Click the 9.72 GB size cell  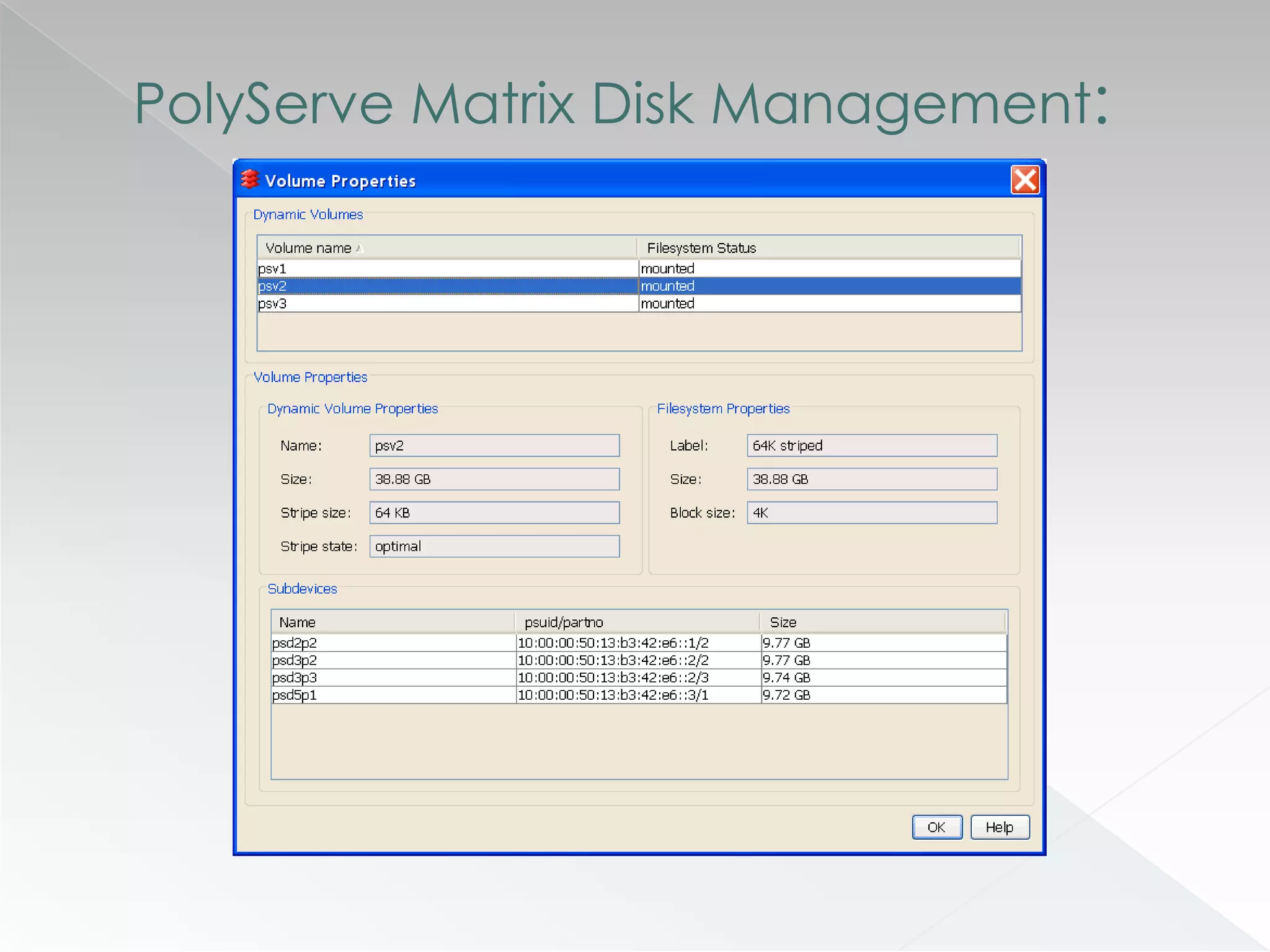tap(884, 695)
